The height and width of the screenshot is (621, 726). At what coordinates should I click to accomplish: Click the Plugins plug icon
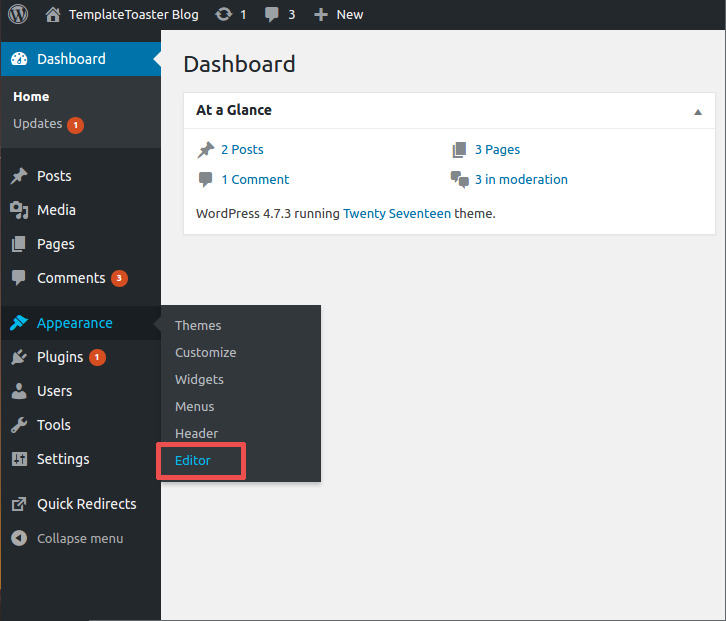pyautogui.click(x=19, y=357)
